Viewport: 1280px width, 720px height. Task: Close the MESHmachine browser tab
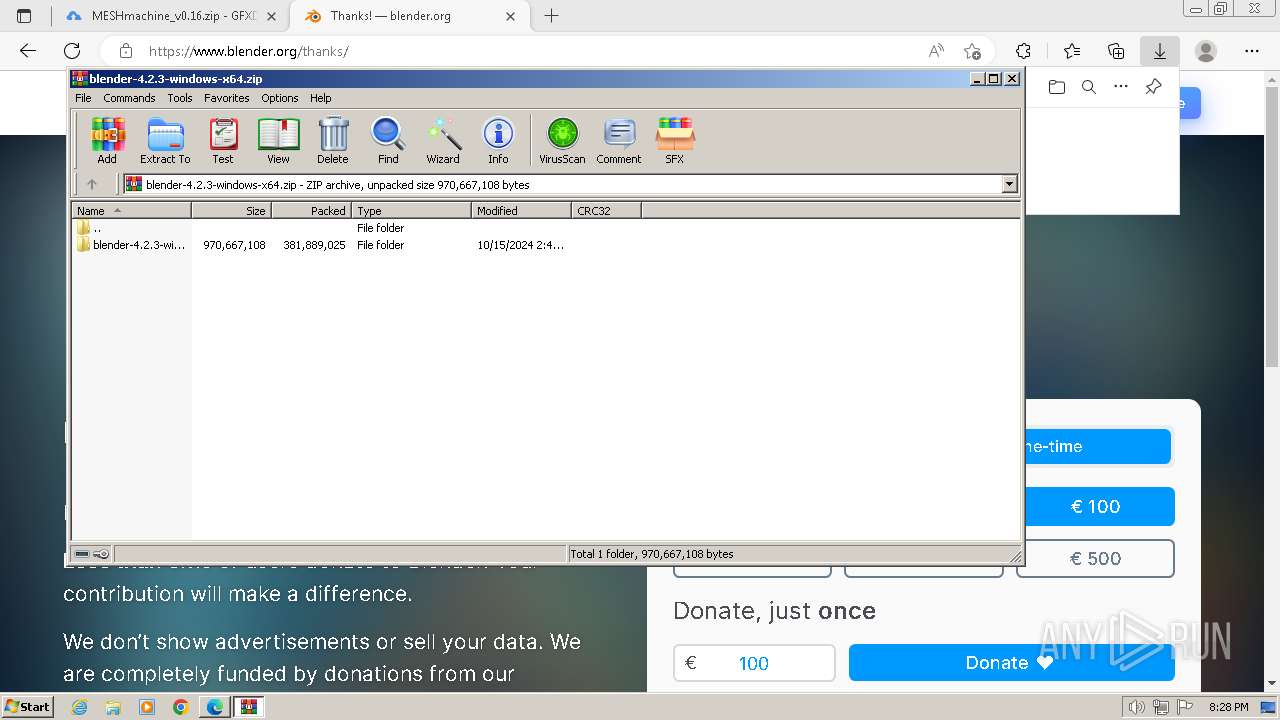pyautogui.click(x=272, y=16)
